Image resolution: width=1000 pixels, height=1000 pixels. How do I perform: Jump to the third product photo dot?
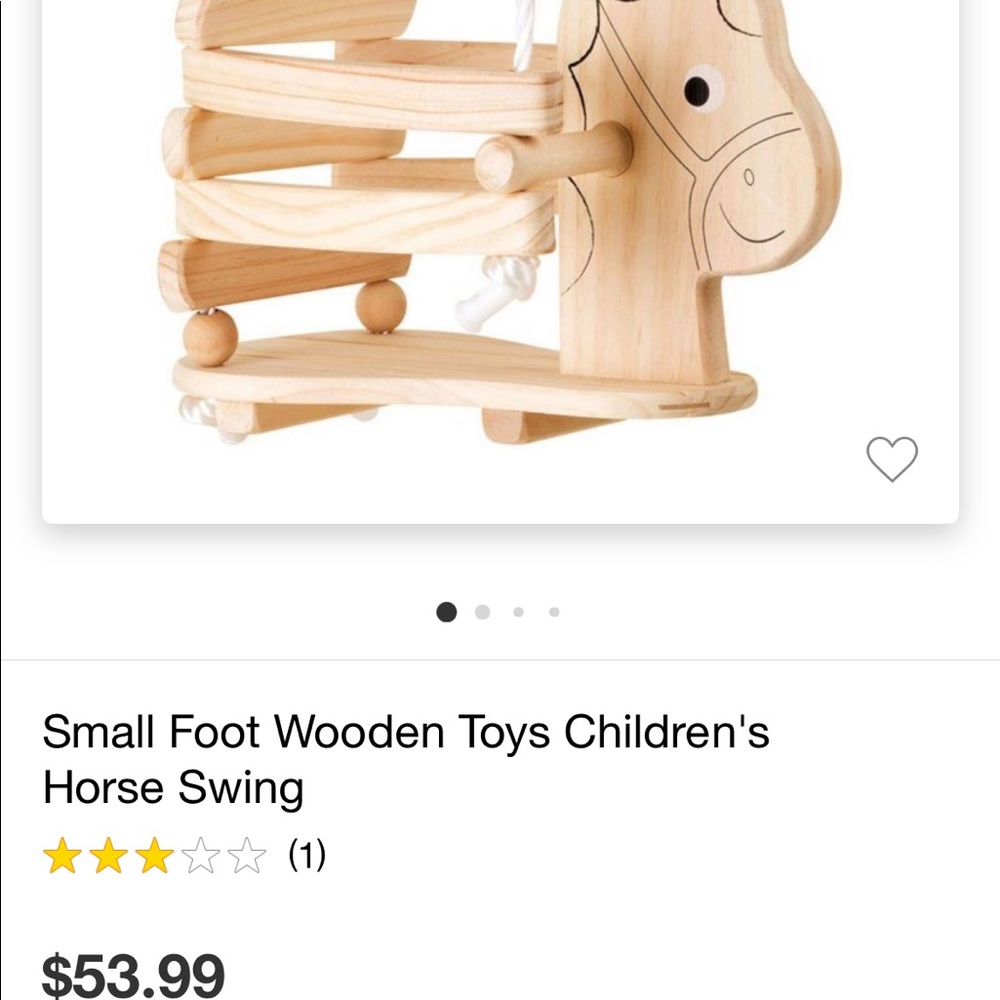click(x=518, y=612)
